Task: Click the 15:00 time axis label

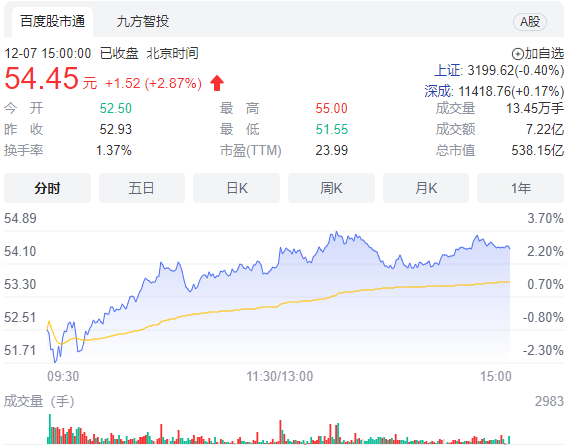Action: (496, 376)
